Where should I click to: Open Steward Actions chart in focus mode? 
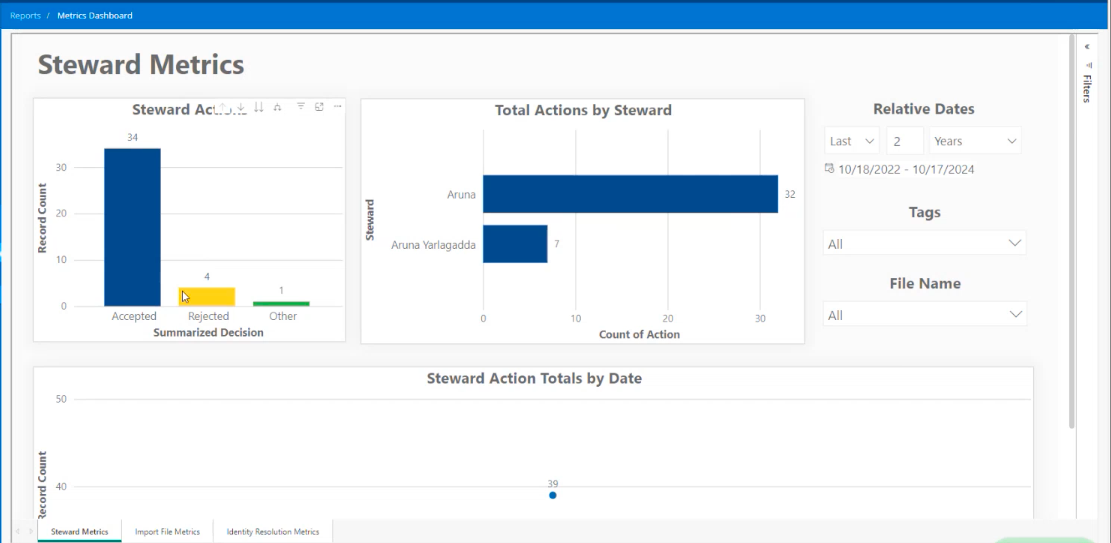tap(320, 106)
